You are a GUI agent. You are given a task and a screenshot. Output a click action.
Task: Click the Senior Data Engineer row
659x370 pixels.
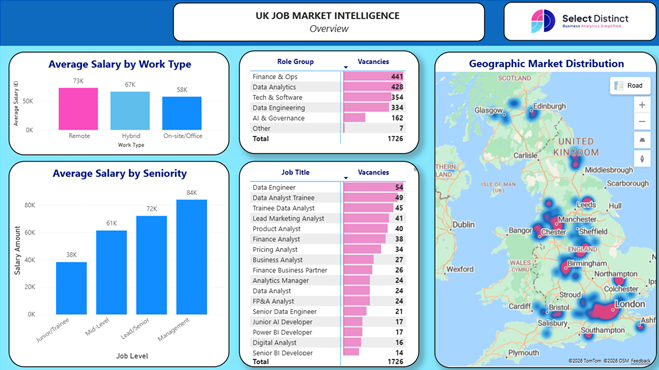pos(328,312)
